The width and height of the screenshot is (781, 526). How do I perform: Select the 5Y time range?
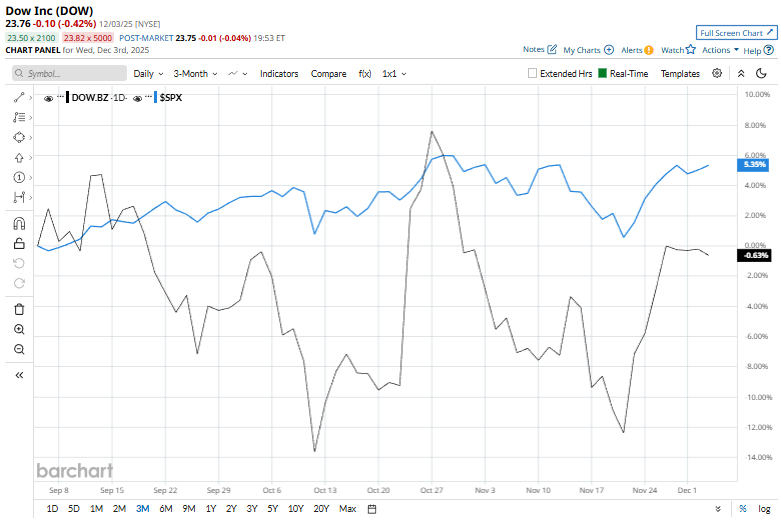click(272, 509)
